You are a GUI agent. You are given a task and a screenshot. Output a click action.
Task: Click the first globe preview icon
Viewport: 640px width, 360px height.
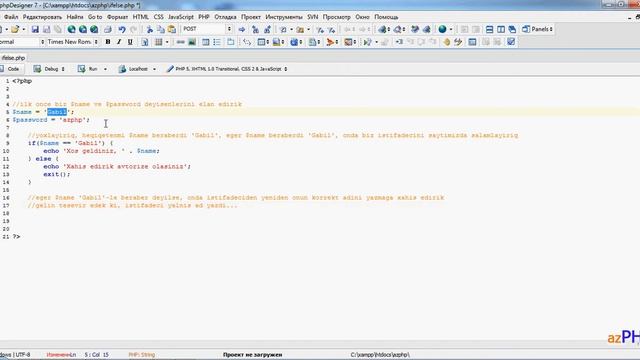point(71,29)
